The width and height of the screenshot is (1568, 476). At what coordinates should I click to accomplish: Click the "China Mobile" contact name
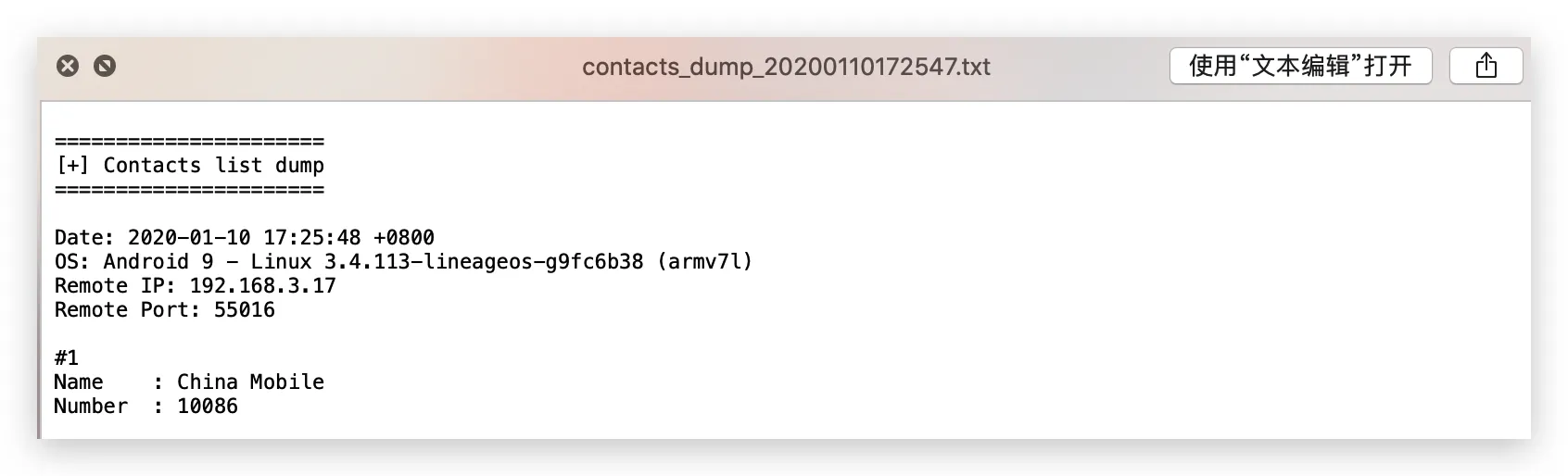click(250, 382)
